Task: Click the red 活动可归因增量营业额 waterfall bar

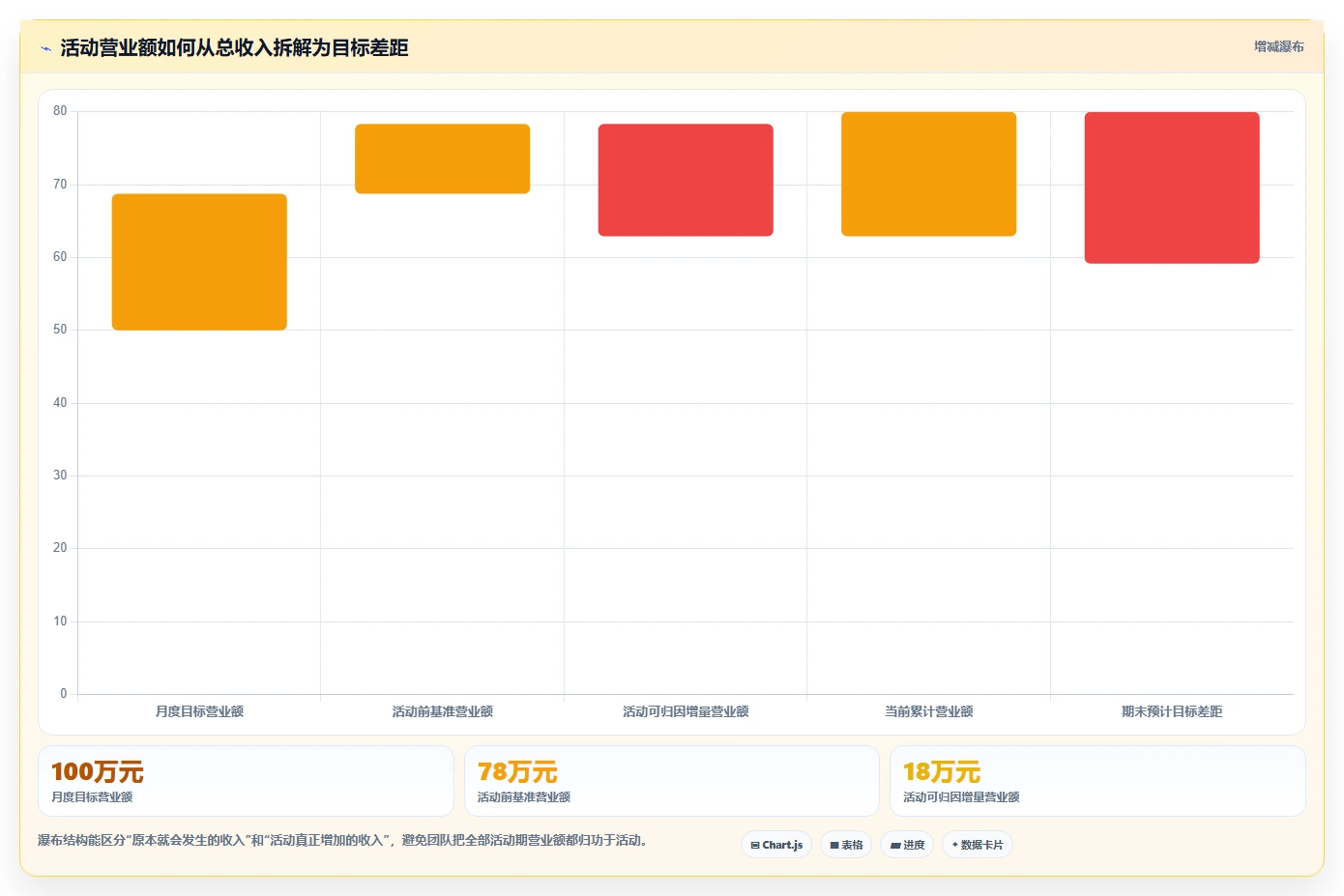Action: [686, 180]
